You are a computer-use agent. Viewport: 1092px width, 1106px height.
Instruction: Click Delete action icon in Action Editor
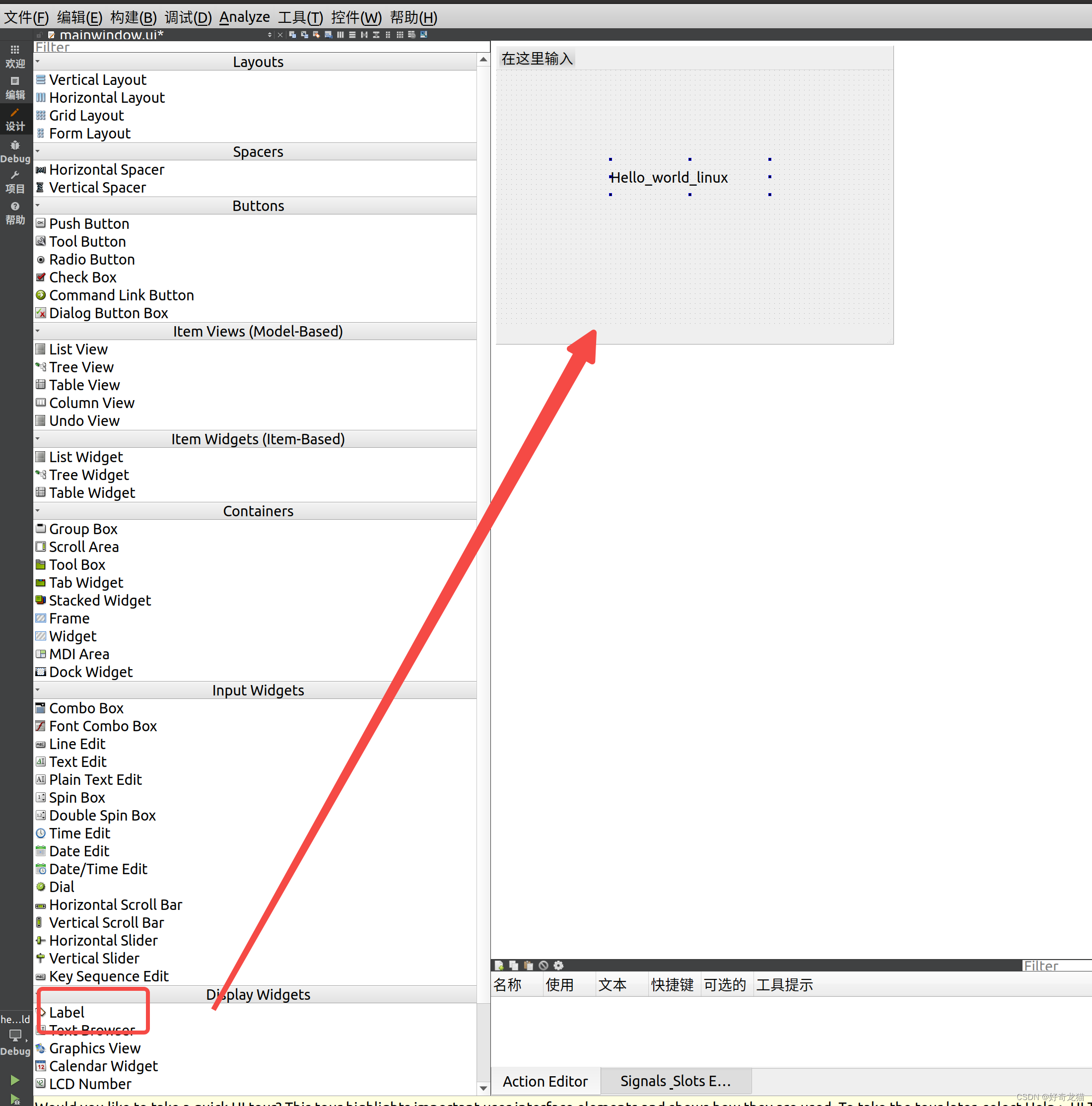(544, 966)
